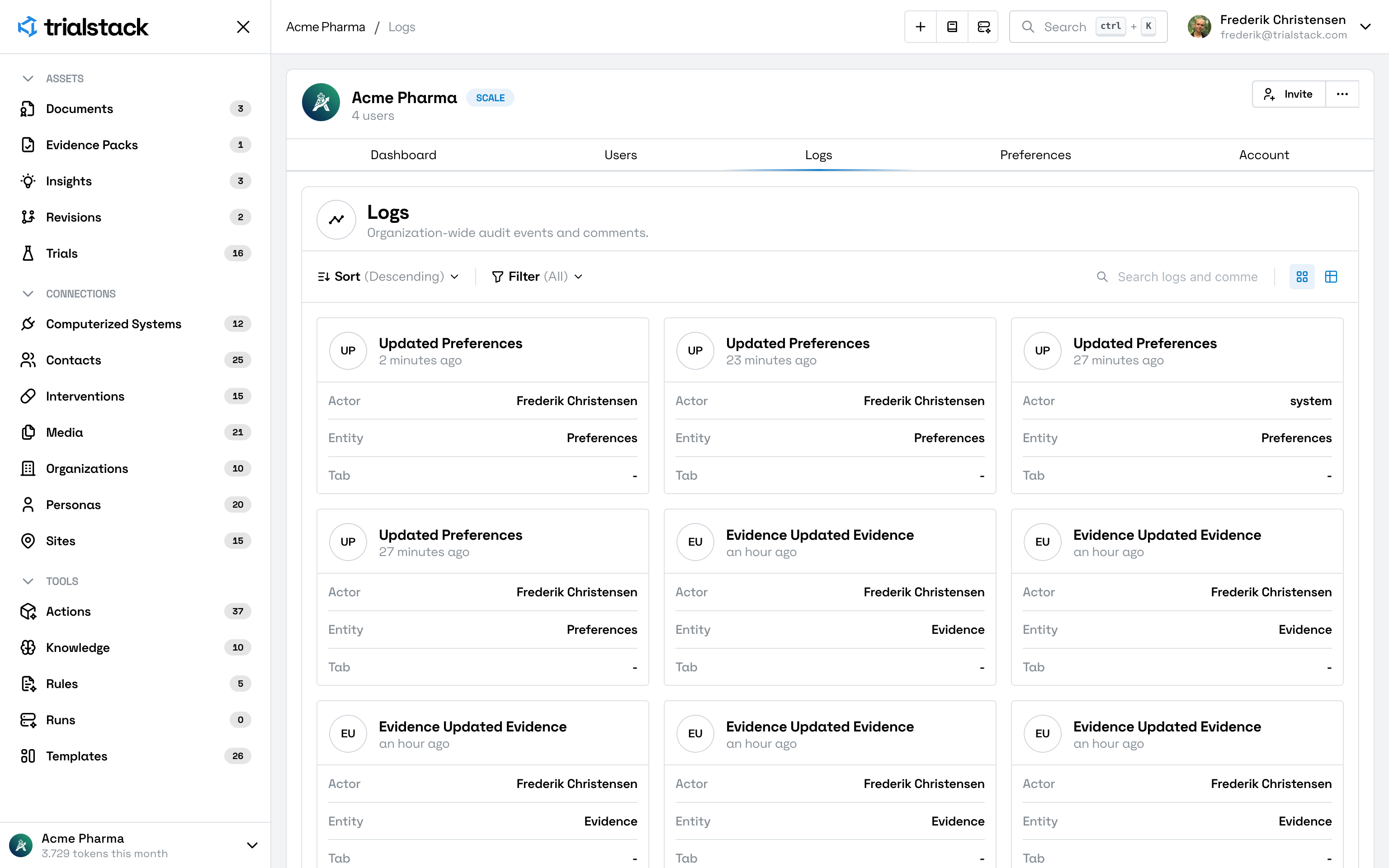Collapse the TOOLS section
The width and height of the screenshot is (1389, 868).
click(x=28, y=581)
